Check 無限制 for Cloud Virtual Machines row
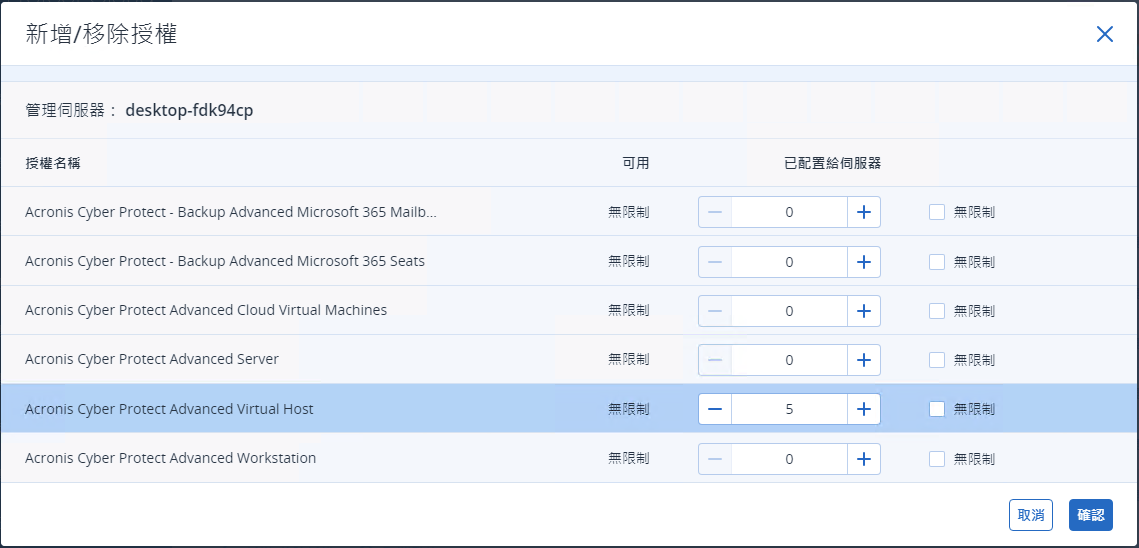Image resolution: width=1139 pixels, height=548 pixels. 937,310
